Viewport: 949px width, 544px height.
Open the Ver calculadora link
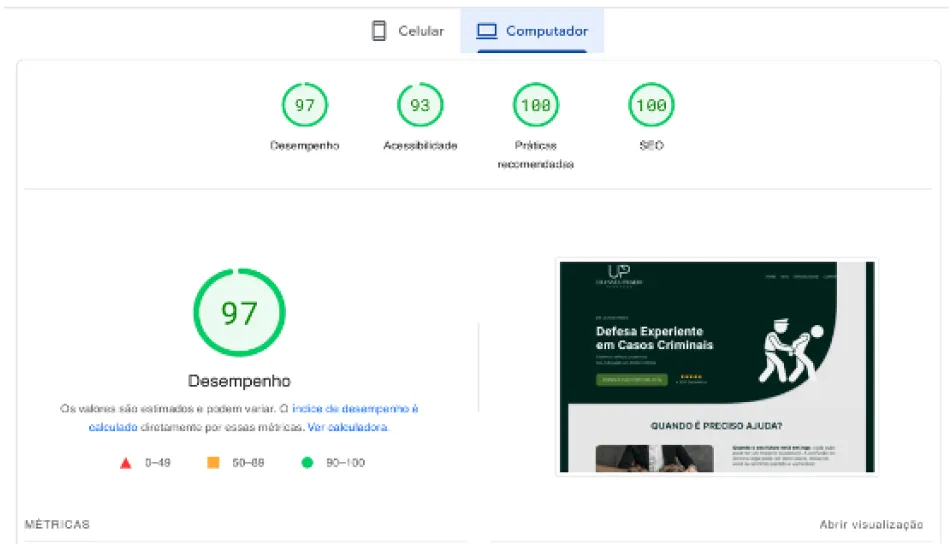347,427
